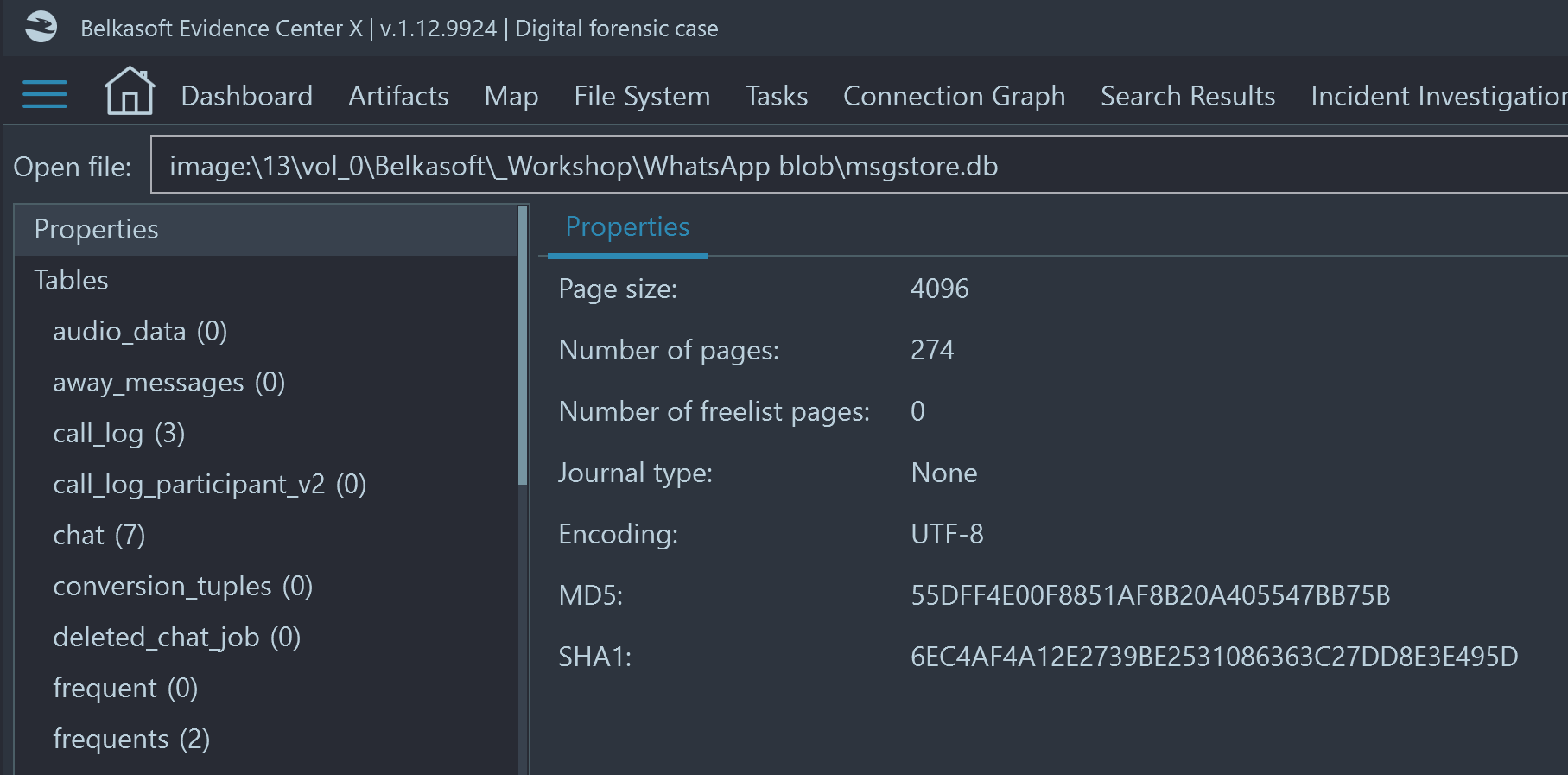Click the Encoding value UTF-8

pos(947,534)
